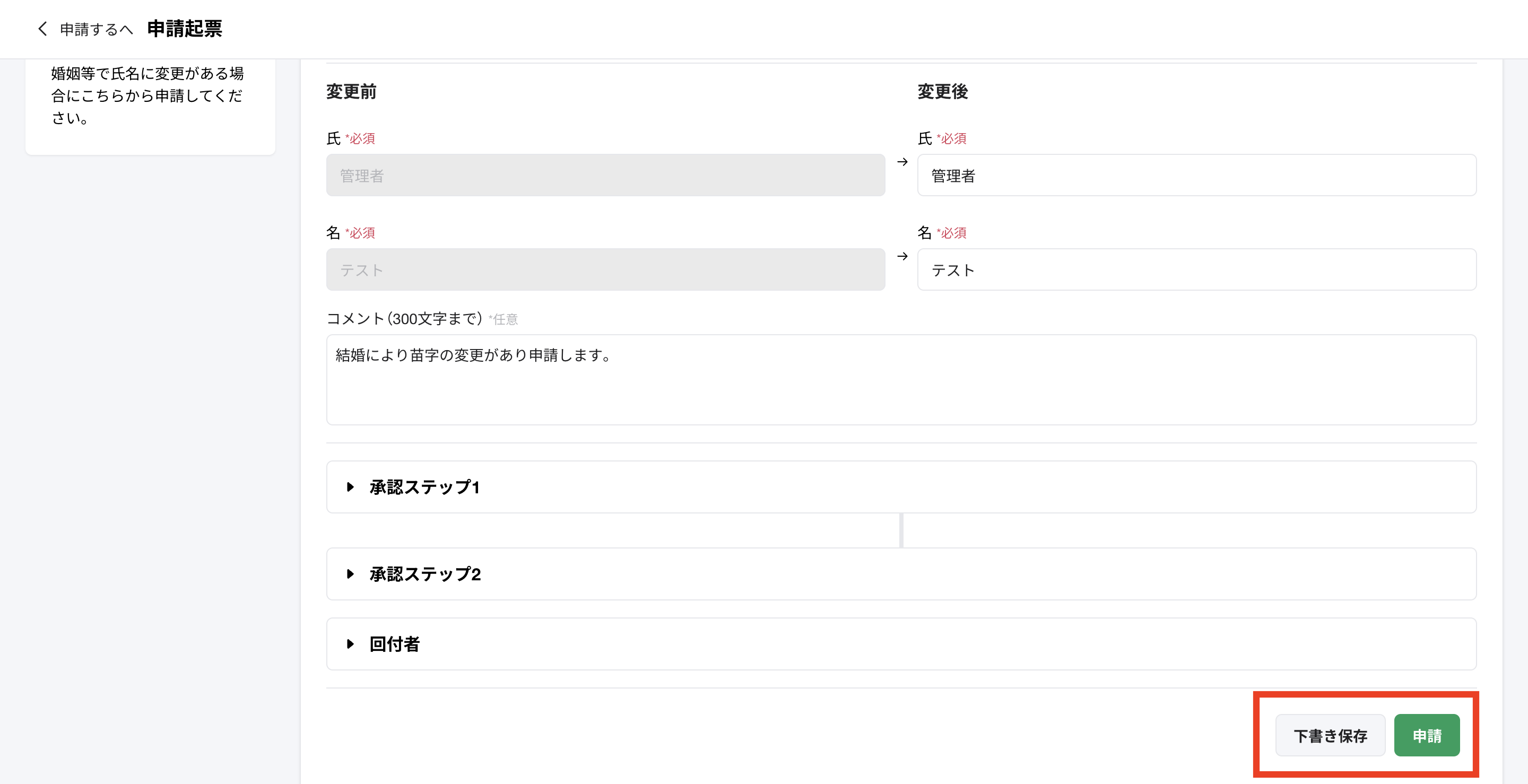Focus the 名 input under 変更後
The image size is (1528, 784).
point(1196,270)
